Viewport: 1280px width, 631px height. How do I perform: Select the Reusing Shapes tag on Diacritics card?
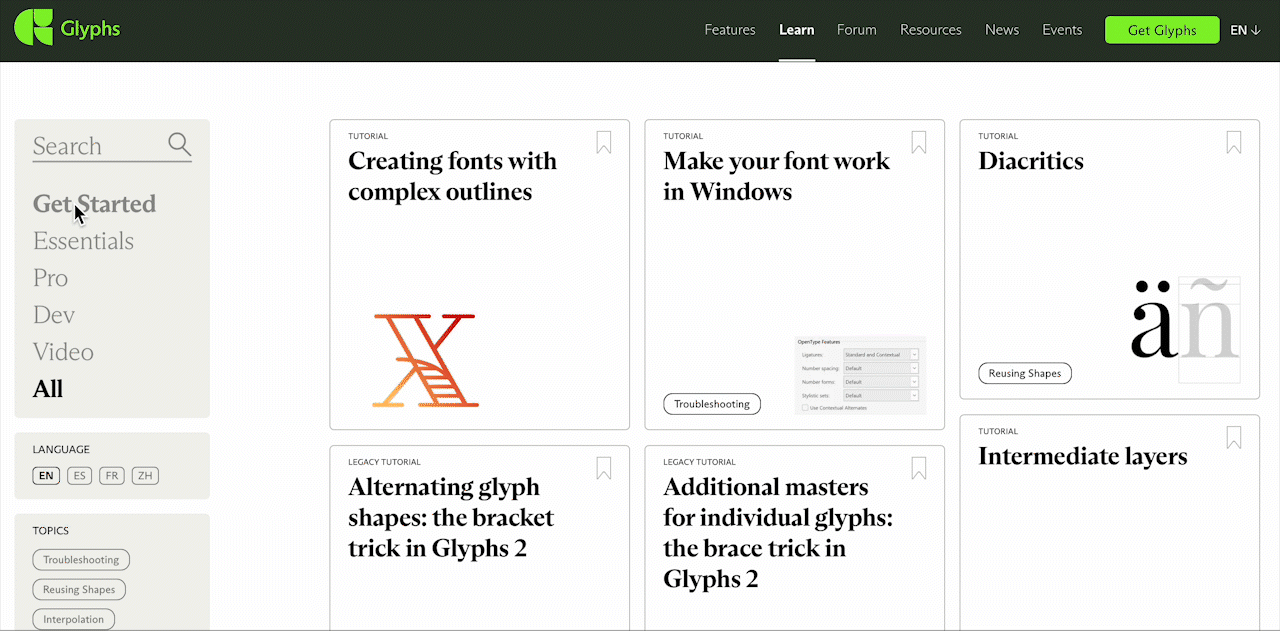pos(1025,373)
